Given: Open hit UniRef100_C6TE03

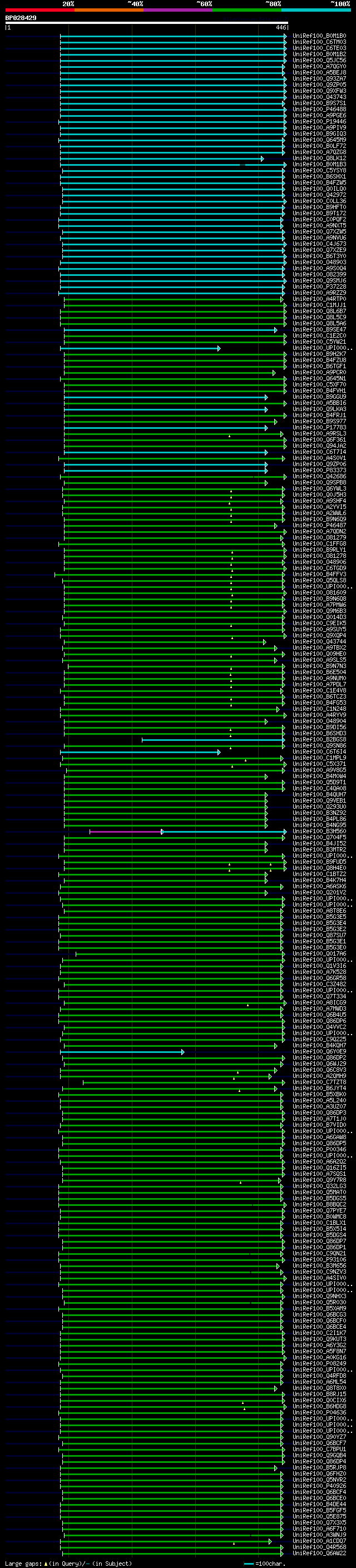Looking at the screenshot, I should click(319, 48).
